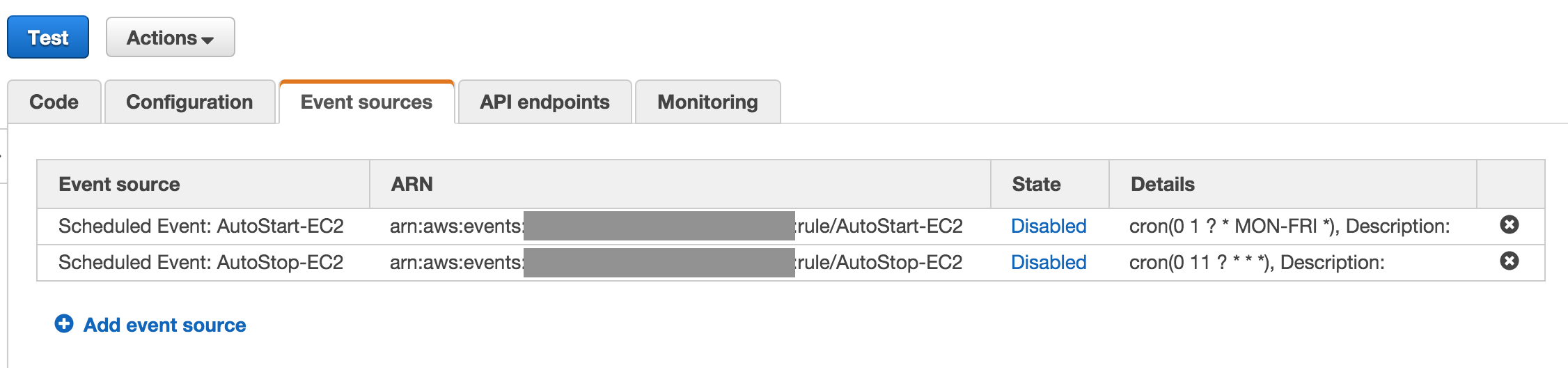Click the ARN of AutoStop-EC2 rule

click(676, 262)
